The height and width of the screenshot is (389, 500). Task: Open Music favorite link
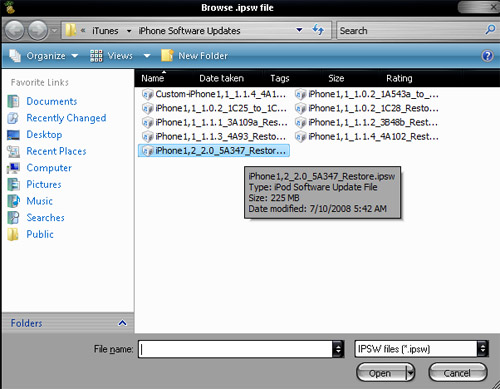point(39,201)
